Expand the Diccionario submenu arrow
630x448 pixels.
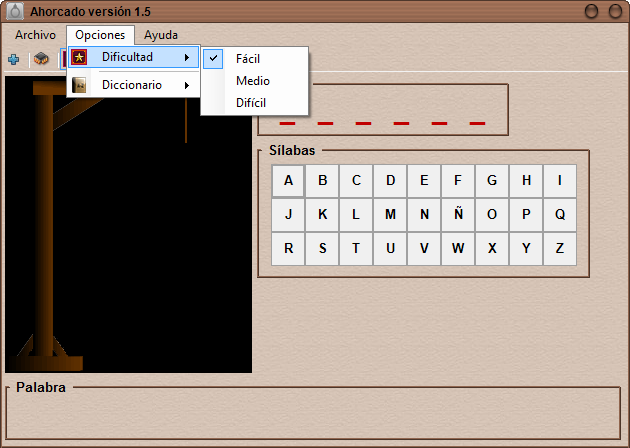[x=186, y=86]
